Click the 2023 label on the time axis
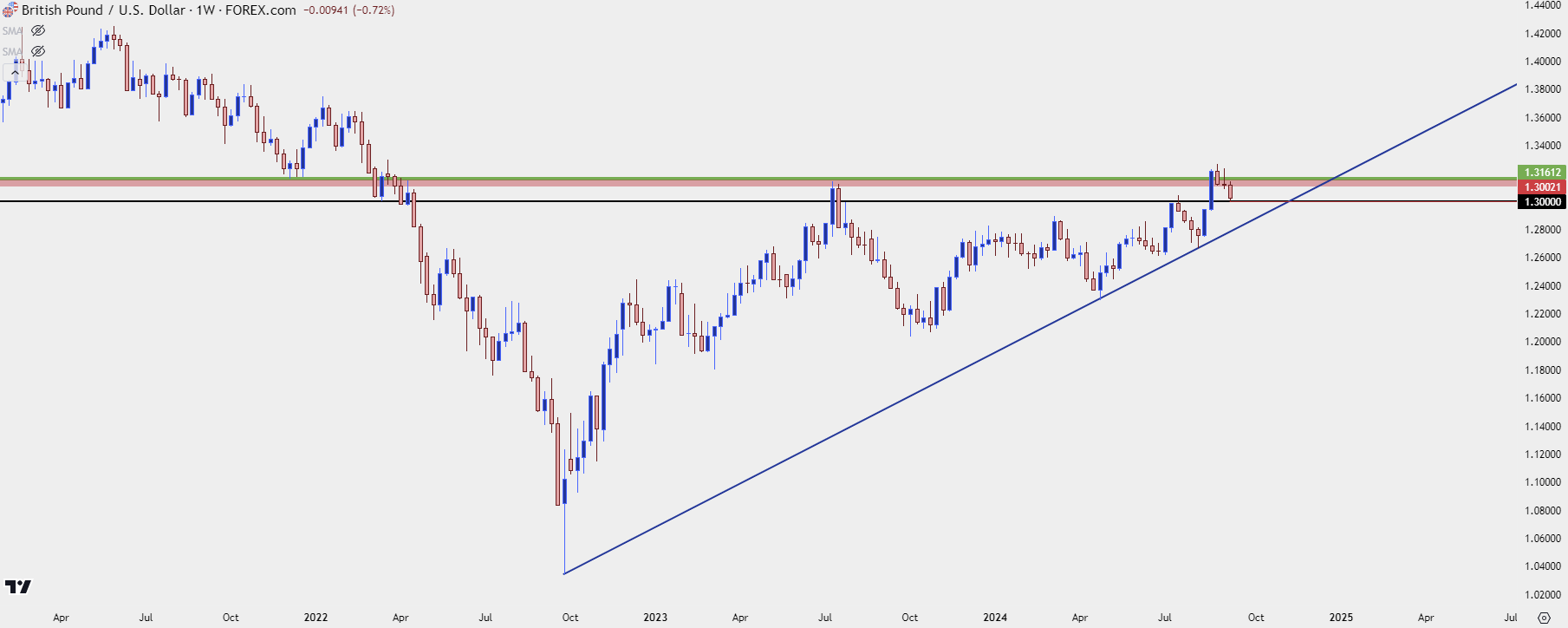The height and width of the screenshot is (628, 1568). (655, 618)
